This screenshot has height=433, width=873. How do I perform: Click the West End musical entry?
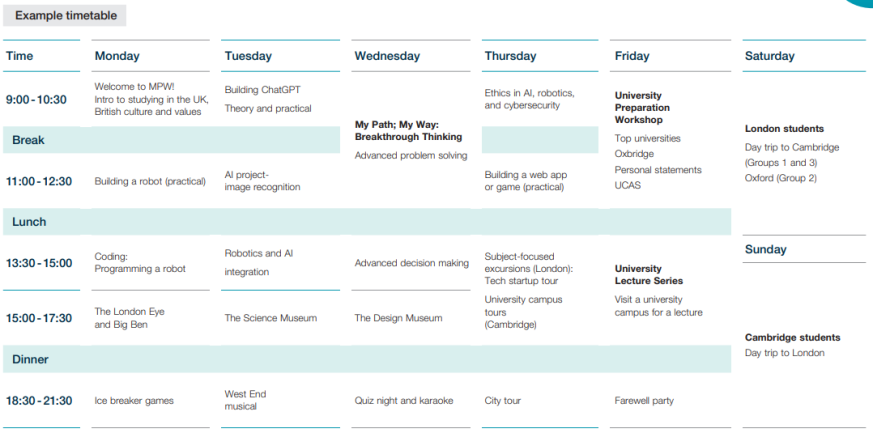[x=246, y=400]
